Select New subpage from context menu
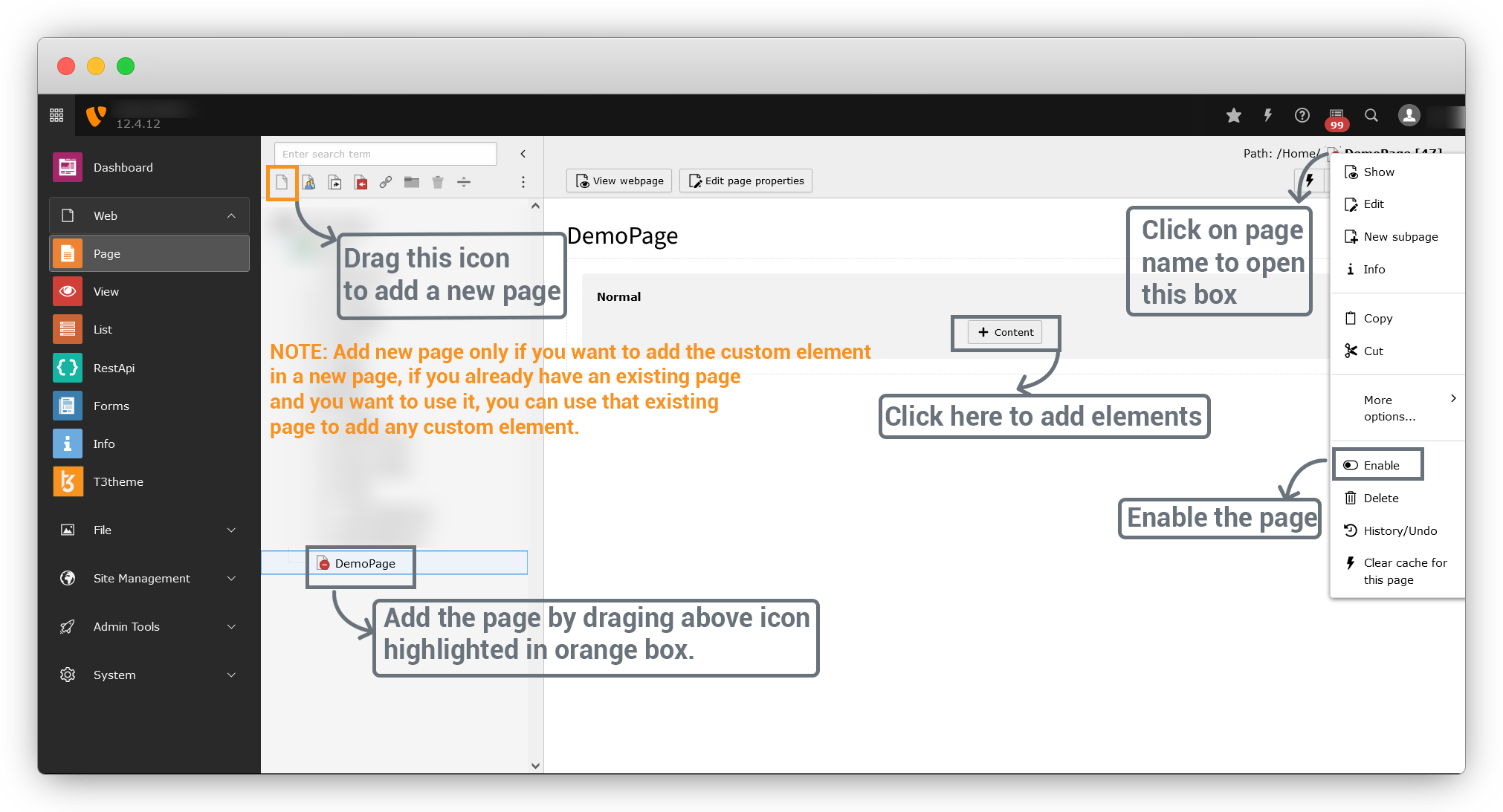Screen dimensions: 1503x812 click(x=1400, y=236)
